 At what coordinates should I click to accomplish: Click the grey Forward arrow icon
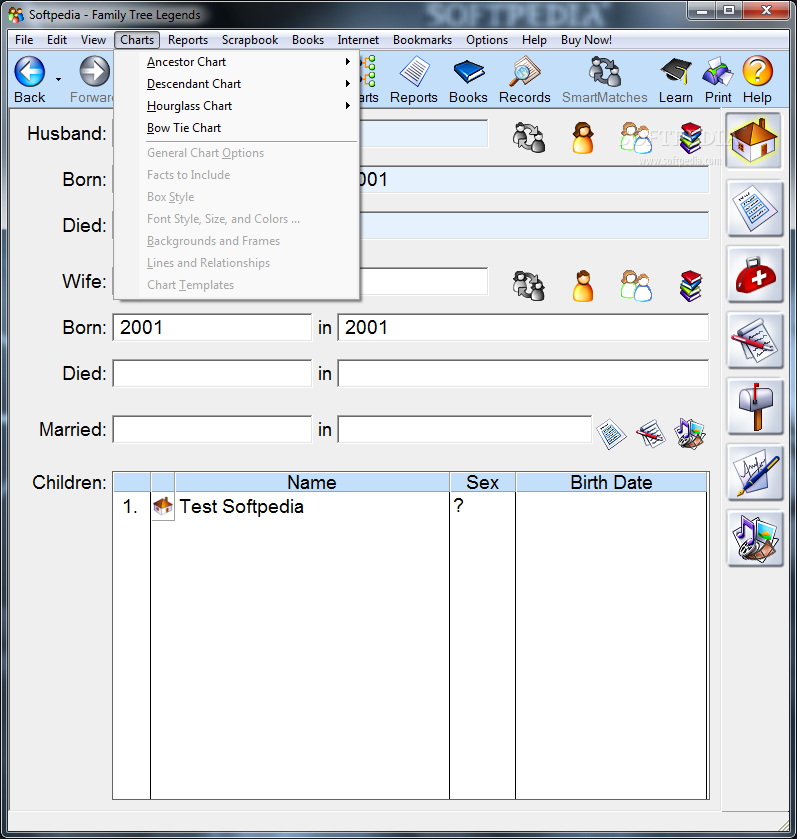pyautogui.click(x=95, y=72)
